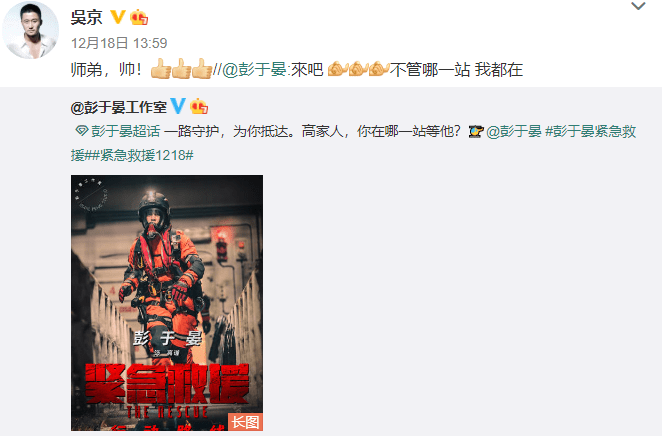Click the membership crown badge beside 吴京

pos(139,18)
